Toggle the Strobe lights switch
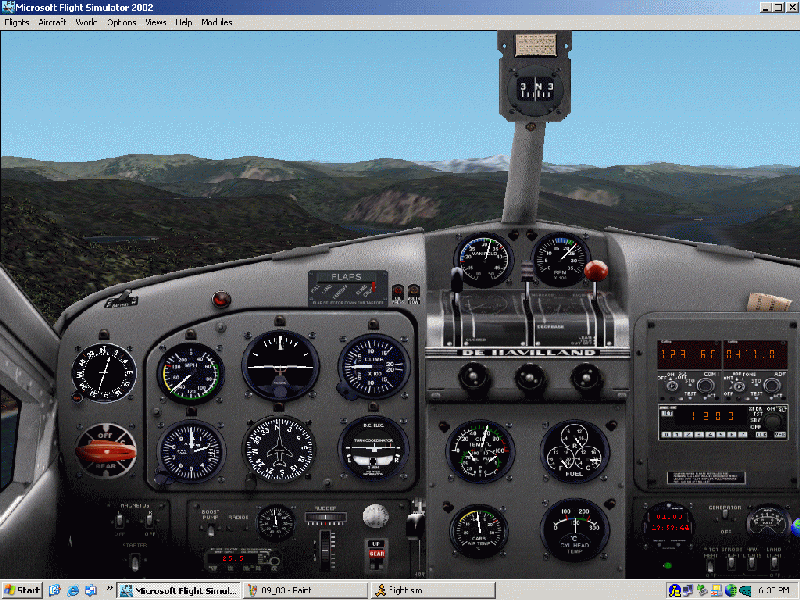 tap(731, 563)
